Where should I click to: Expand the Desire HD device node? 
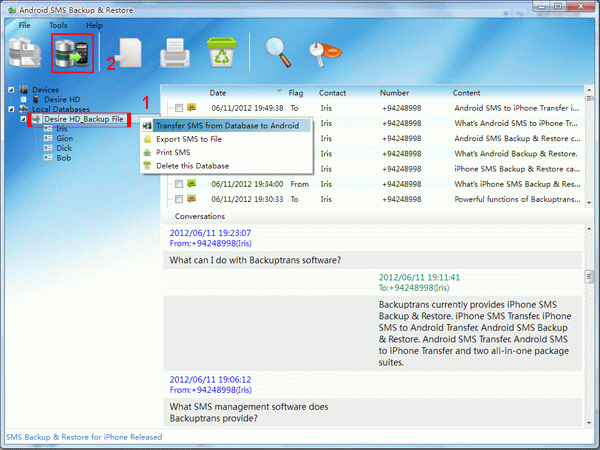23,99
